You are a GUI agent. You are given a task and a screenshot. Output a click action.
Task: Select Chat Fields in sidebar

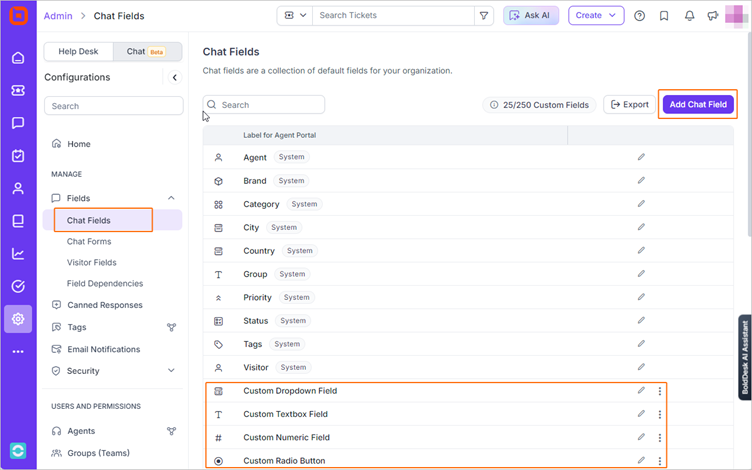pyautogui.click(x=112, y=220)
